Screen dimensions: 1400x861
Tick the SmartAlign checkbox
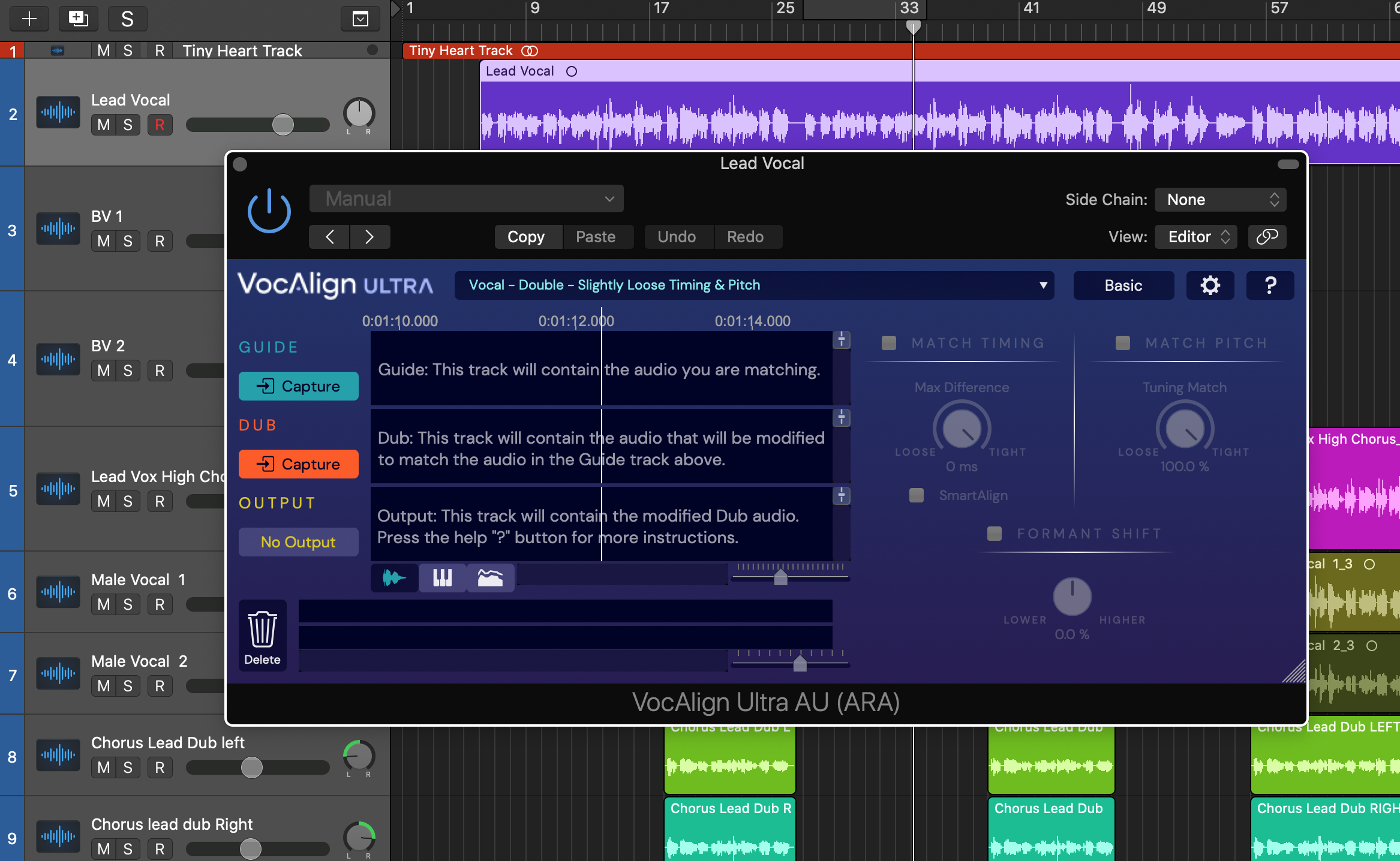[916, 495]
